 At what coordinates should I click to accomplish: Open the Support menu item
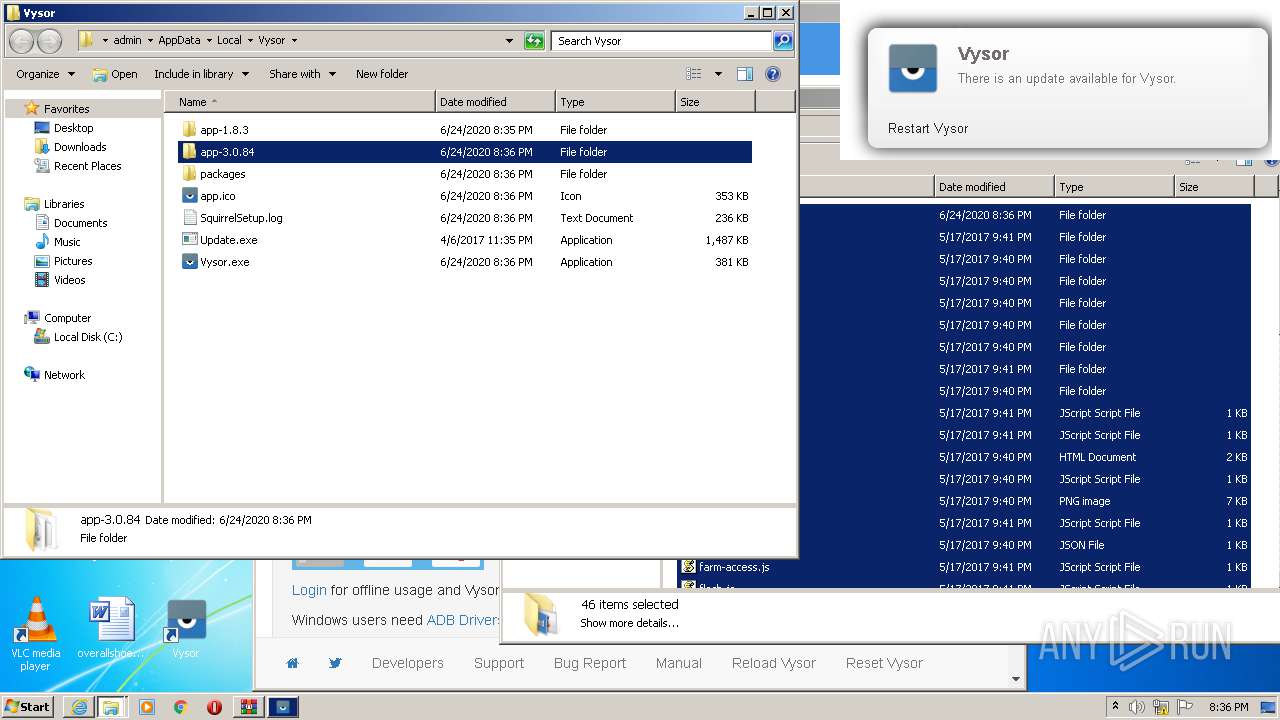[499, 663]
